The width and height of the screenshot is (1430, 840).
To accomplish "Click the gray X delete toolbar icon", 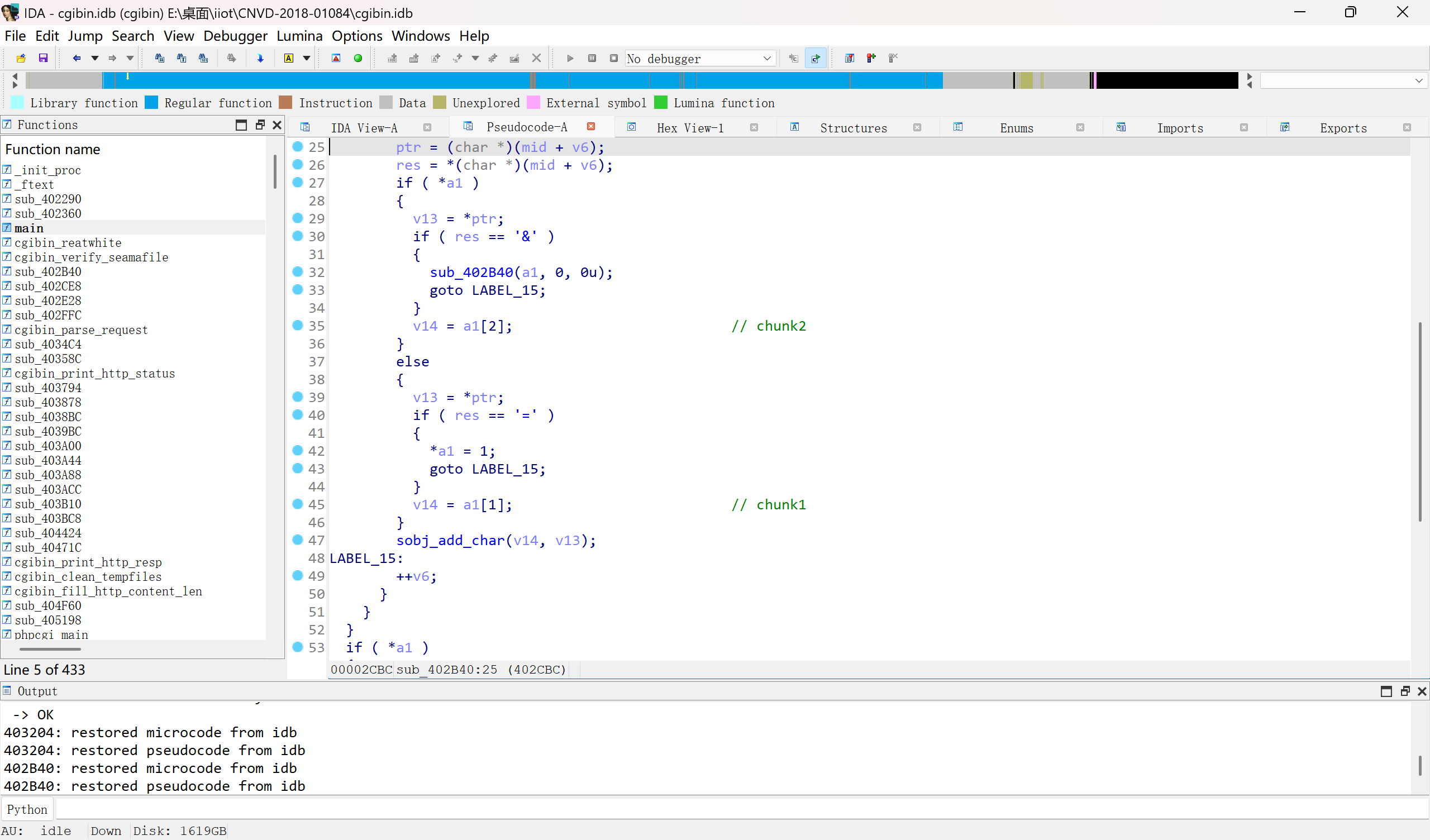I will point(536,58).
